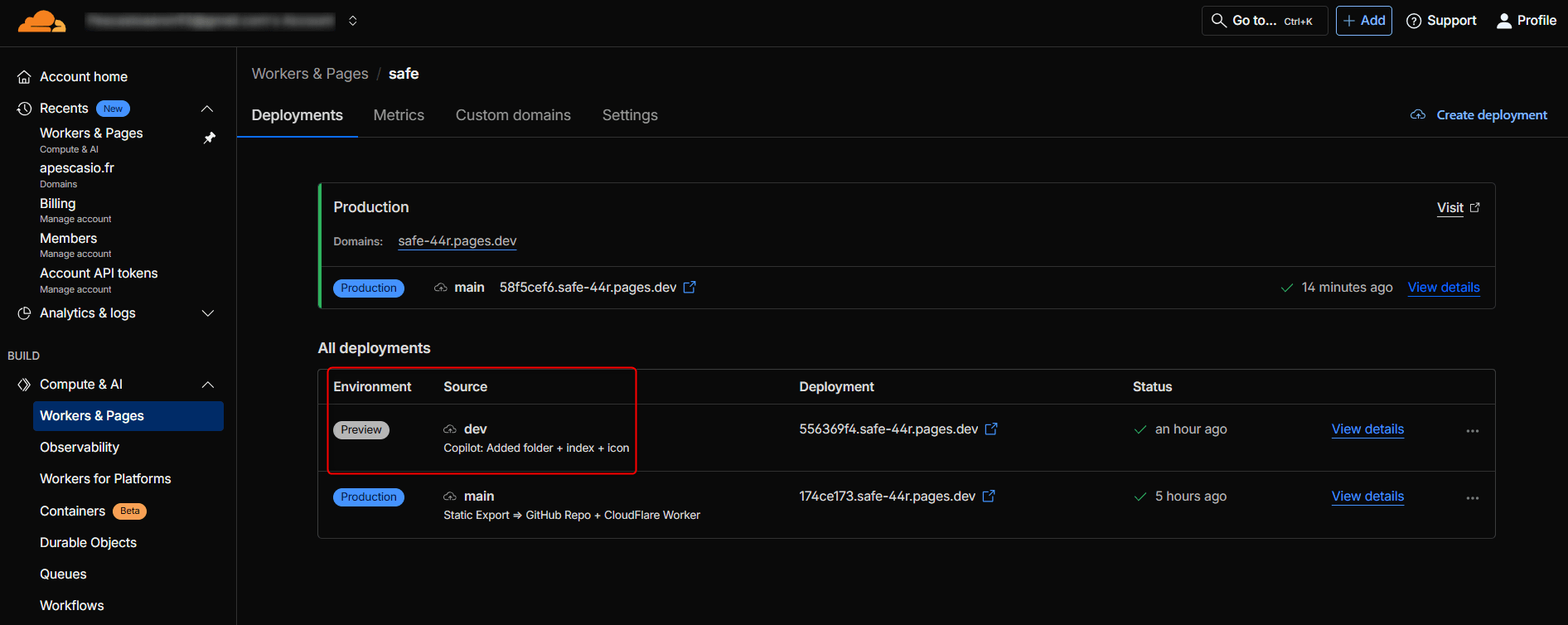Click 556369f4.safe-44r.pages.dev deployment URL
Image resolution: width=1568 pixels, height=625 pixels.
click(888, 429)
